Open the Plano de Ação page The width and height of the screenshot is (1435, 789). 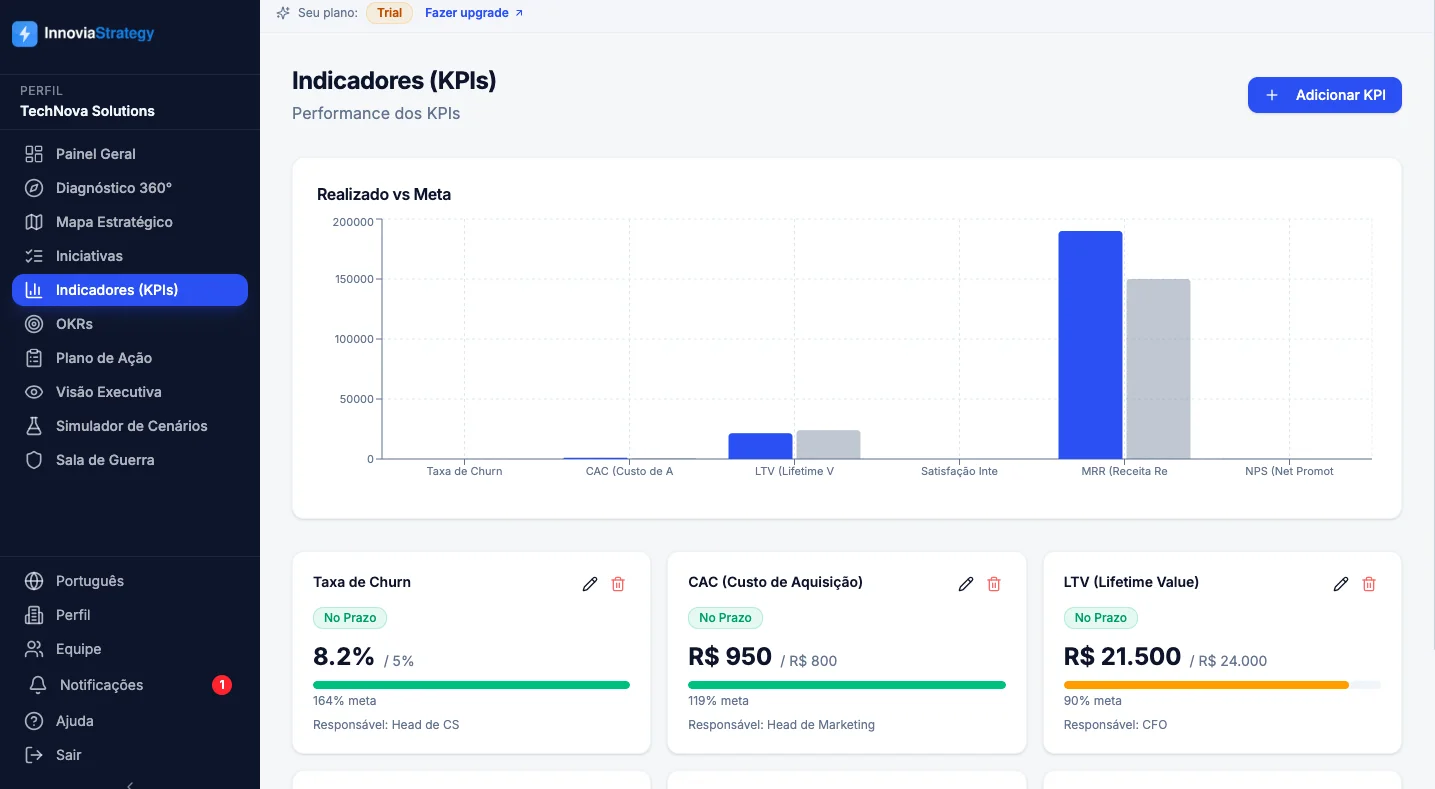[x=130, y=358]
